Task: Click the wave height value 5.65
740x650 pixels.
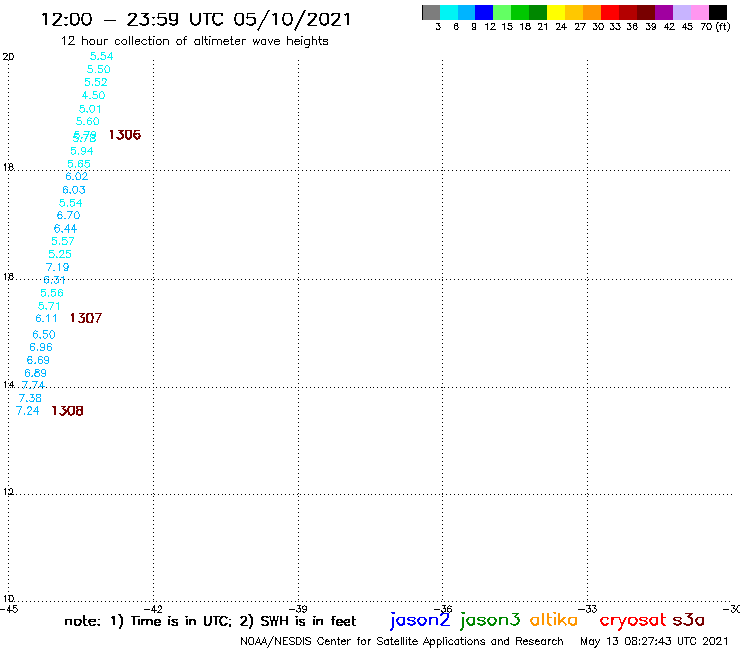Action: [x=79, y=164]
